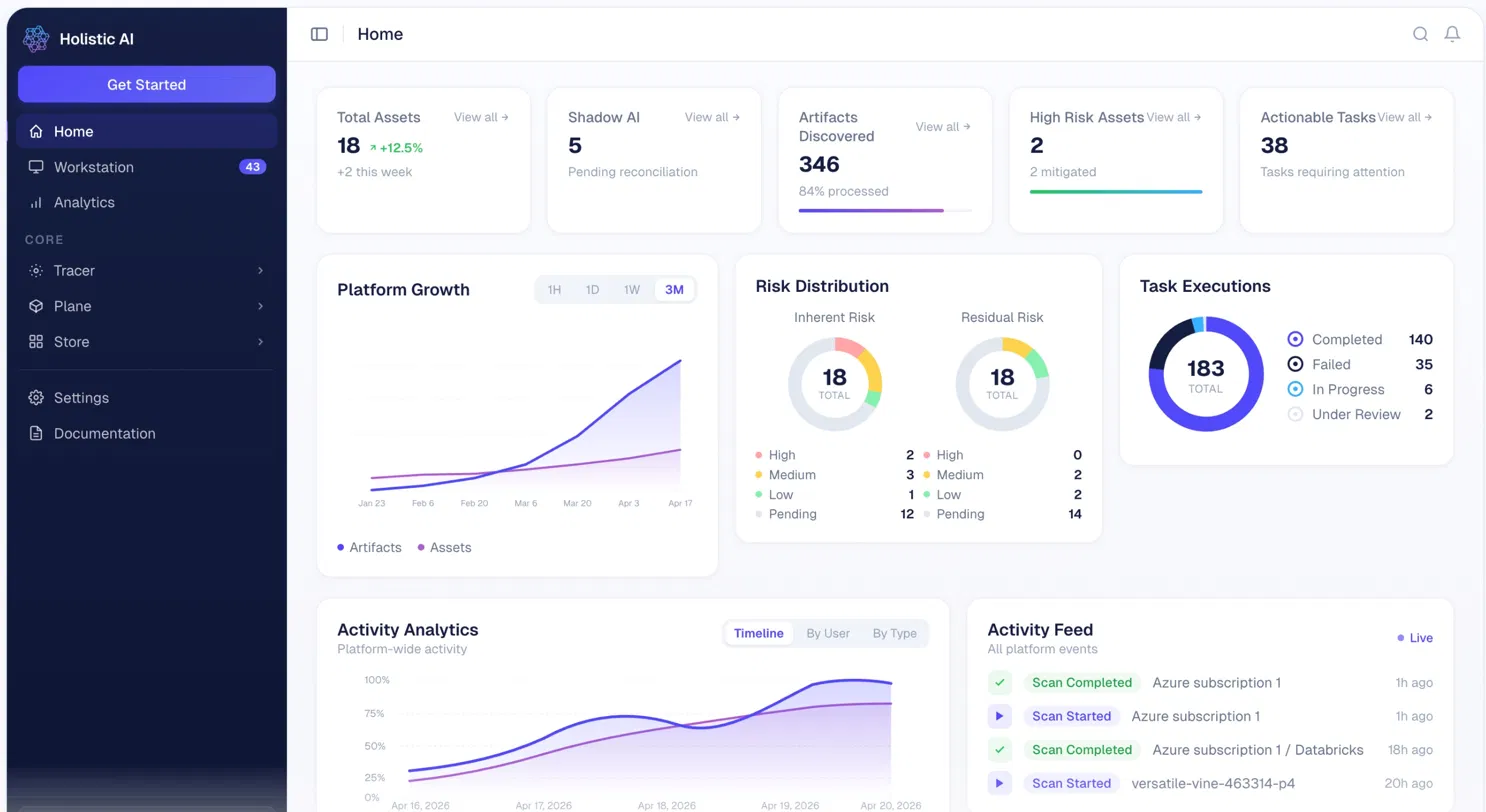Click play icon for Azure subscription 1 scan started

click(1000, 716)
